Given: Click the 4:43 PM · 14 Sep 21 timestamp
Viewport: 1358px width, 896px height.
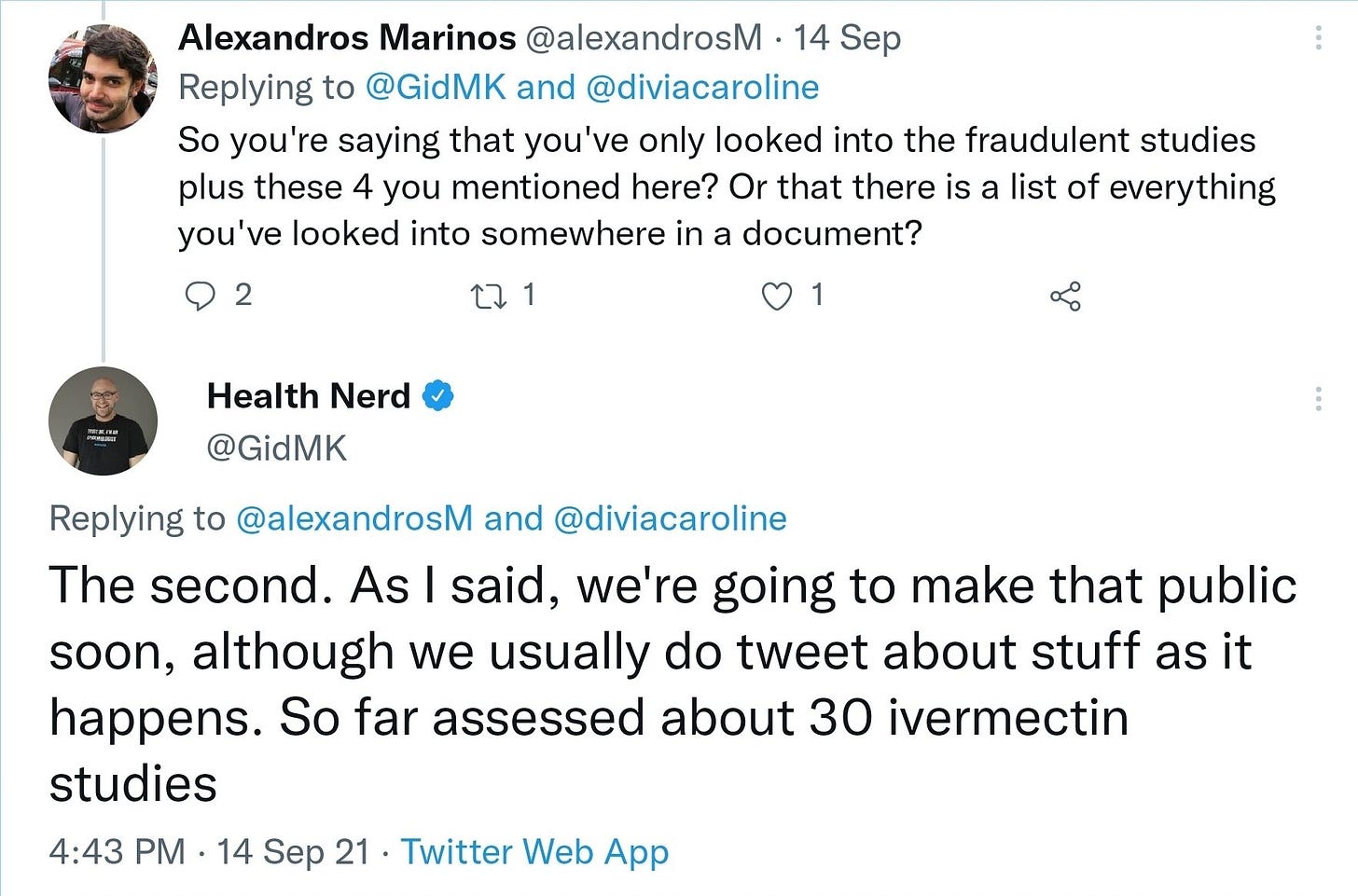Looking at the screenshot, I should pos(210,852).
